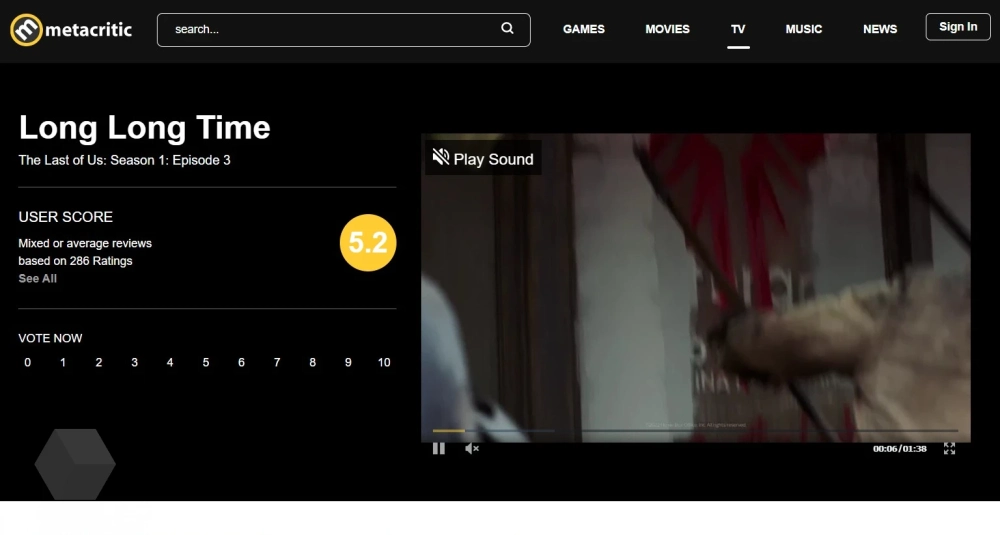Open the Movies menu
1000x535 pixels.
(667, 29)
